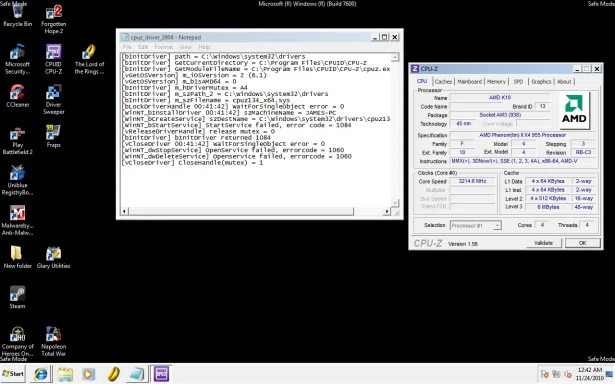Click the Start button on taskbar
Image resolution: width=615 pixels, height=384 pixels.
pyautogui.click(x=13, y=374)
